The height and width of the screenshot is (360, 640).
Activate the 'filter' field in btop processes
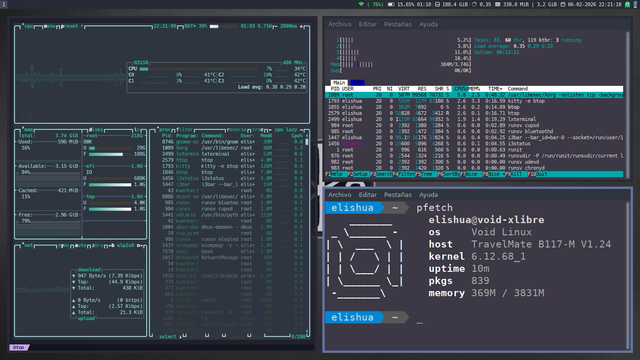click(x=184, y=130)
